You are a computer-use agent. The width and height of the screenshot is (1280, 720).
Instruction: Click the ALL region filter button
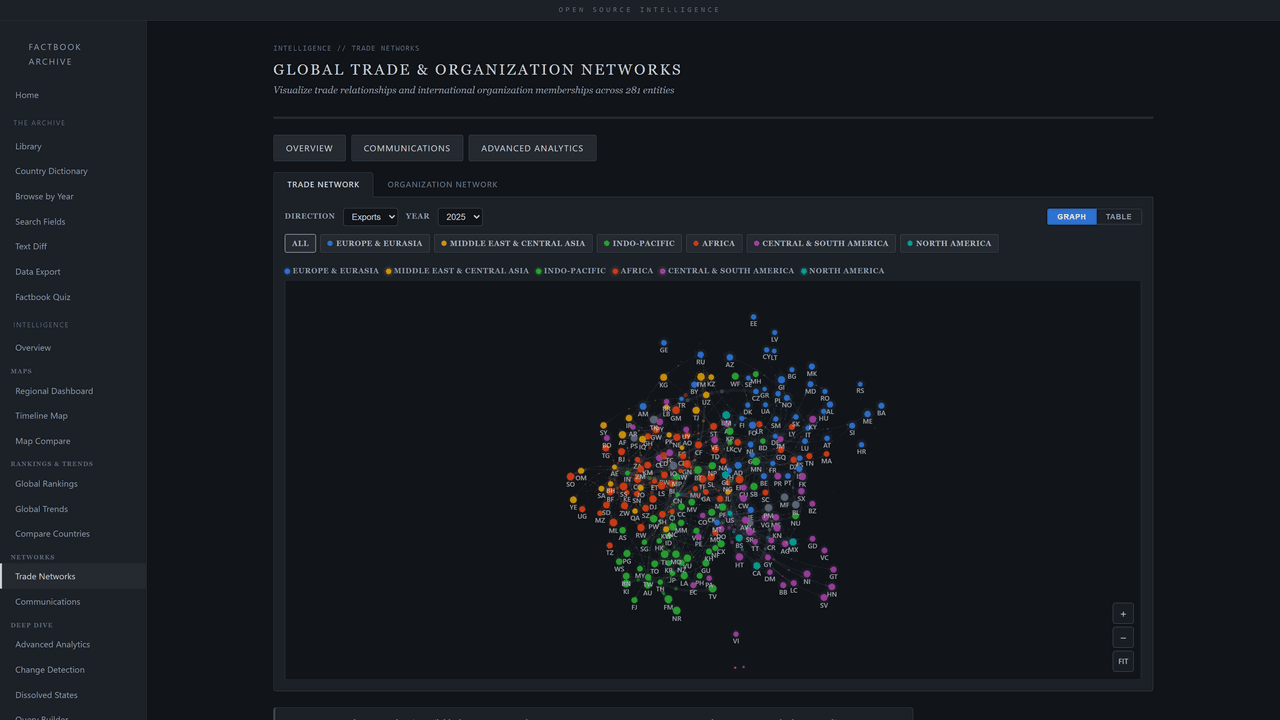[x=299, y=243]
